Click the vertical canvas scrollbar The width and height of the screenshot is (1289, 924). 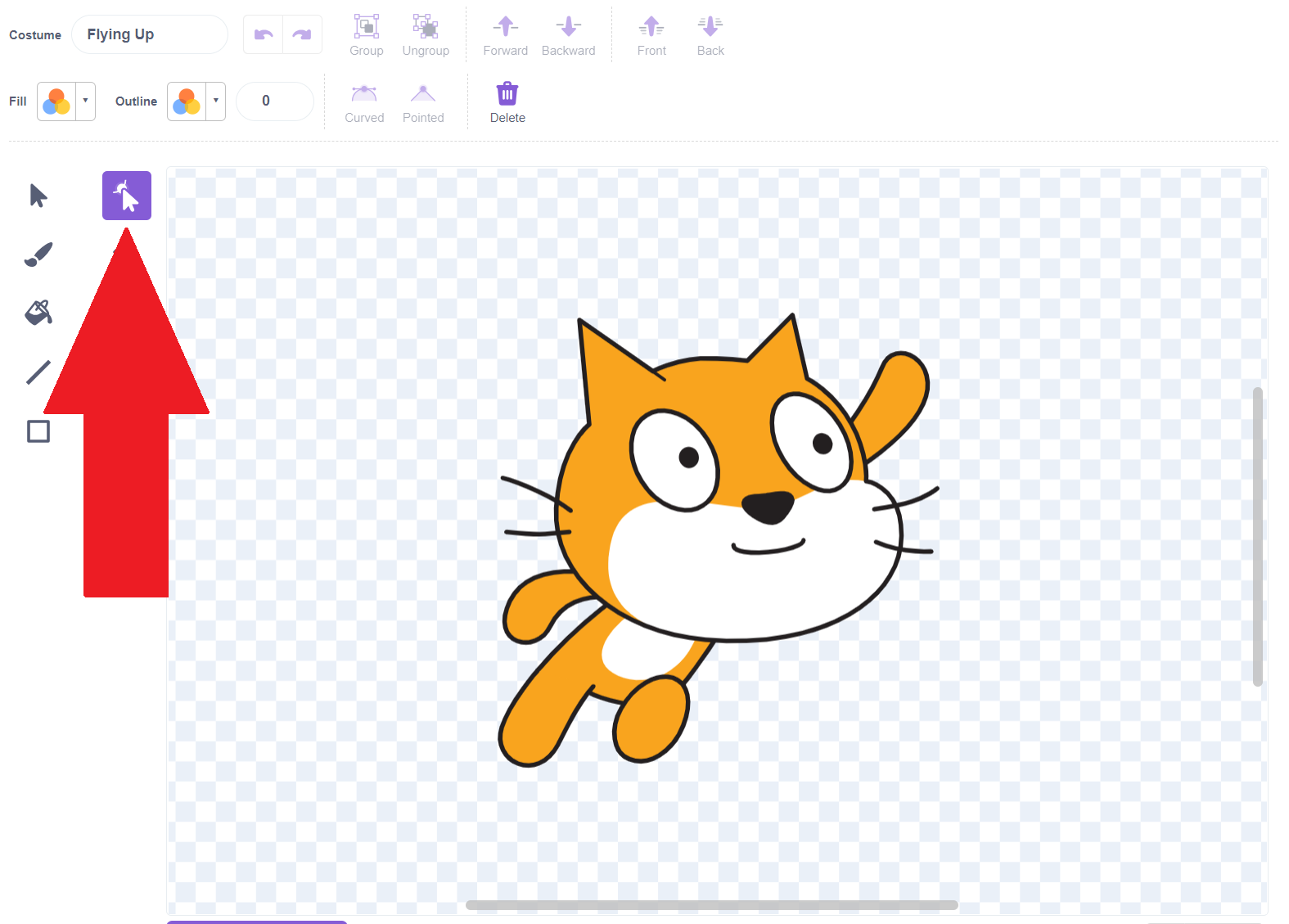point(1258,536)
